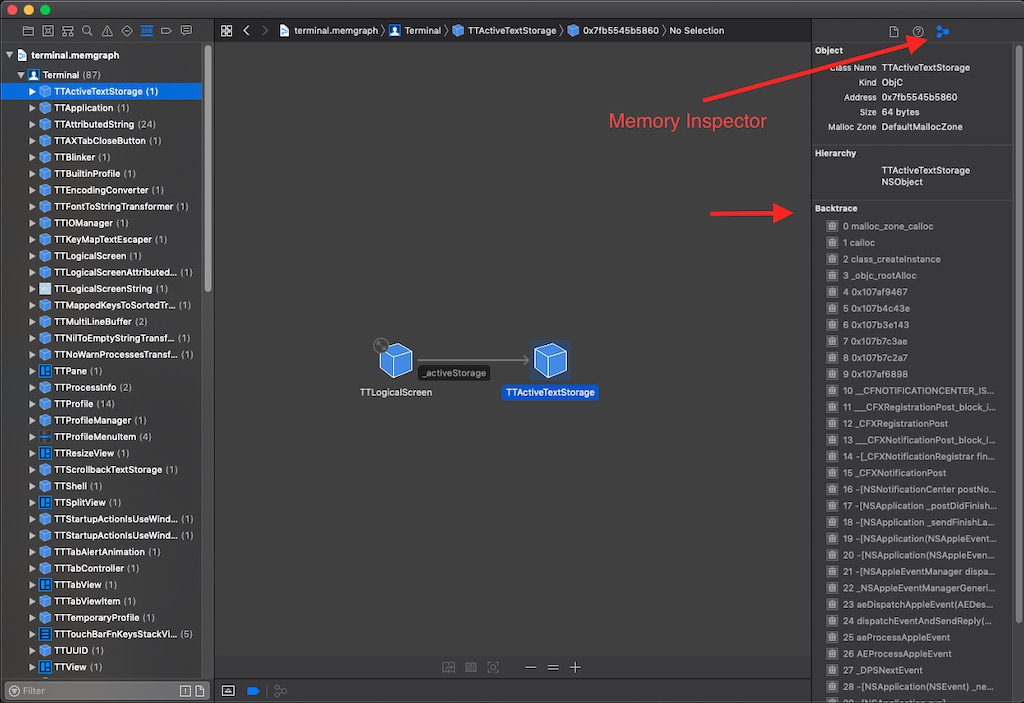The width and height of the screenshot is (1024, 703).
Task: Open the Find navigator magnifier icon
Action: tap(85, 31)
